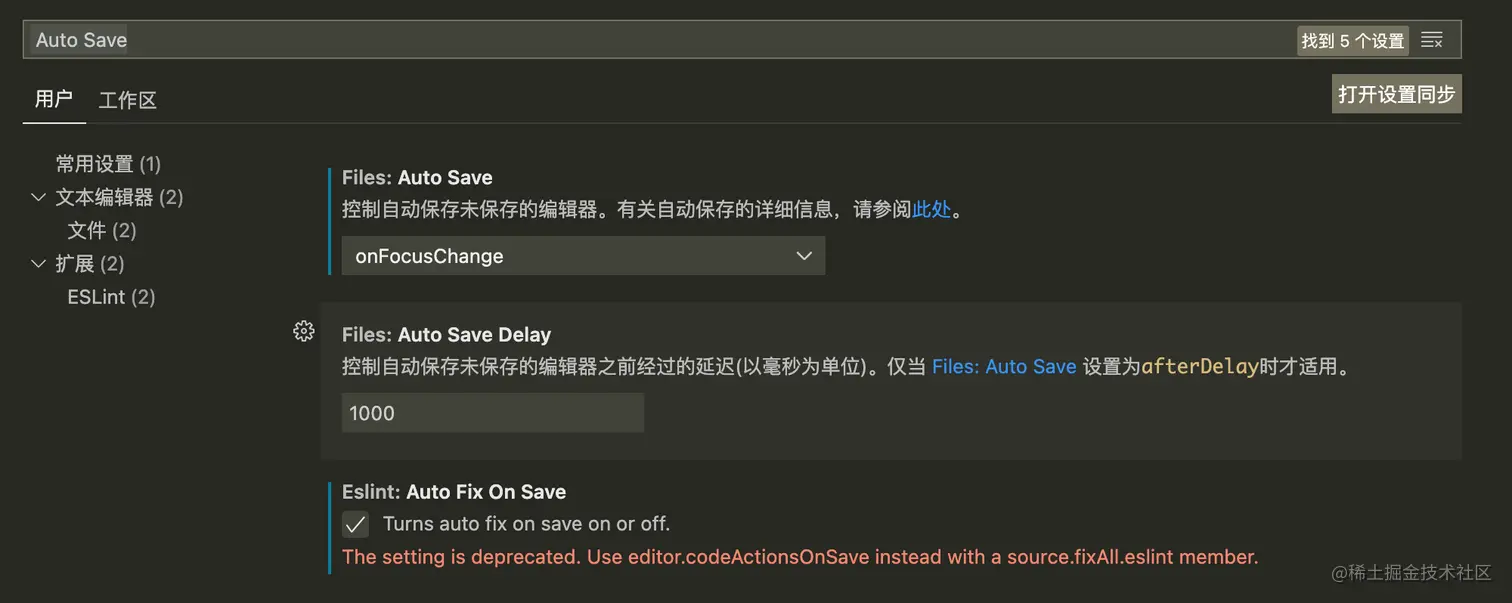The image size is (1512, 603).
Task: Select 文件 (2) in settings tree
Action: pos(102,231)
